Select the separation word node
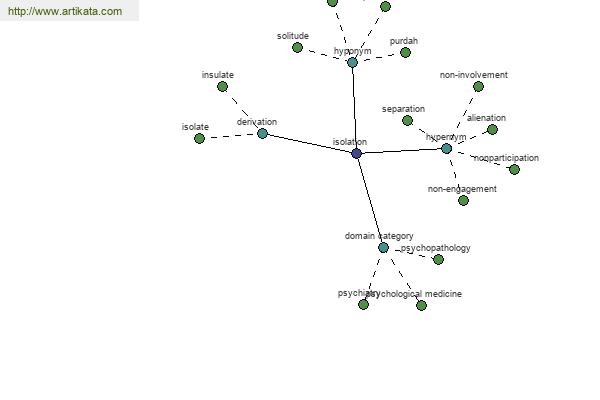 click(408, 121)
